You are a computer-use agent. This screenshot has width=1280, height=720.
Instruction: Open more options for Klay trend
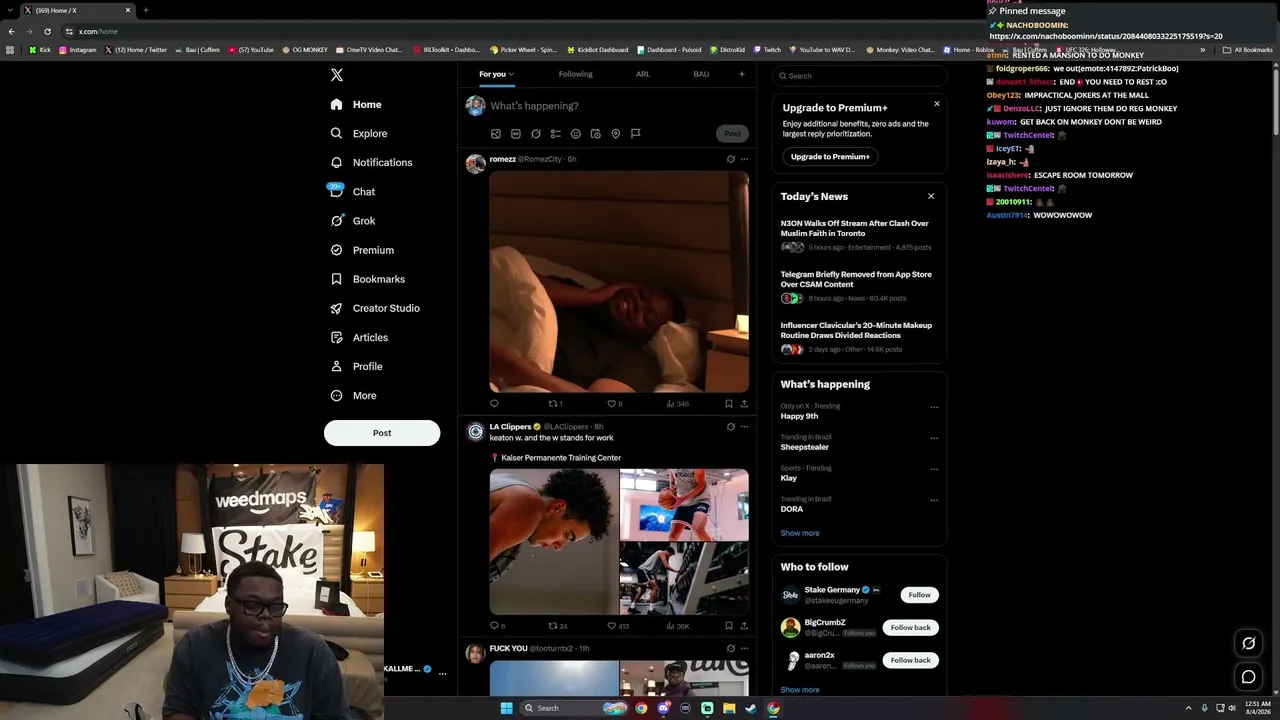click(934, 469)
